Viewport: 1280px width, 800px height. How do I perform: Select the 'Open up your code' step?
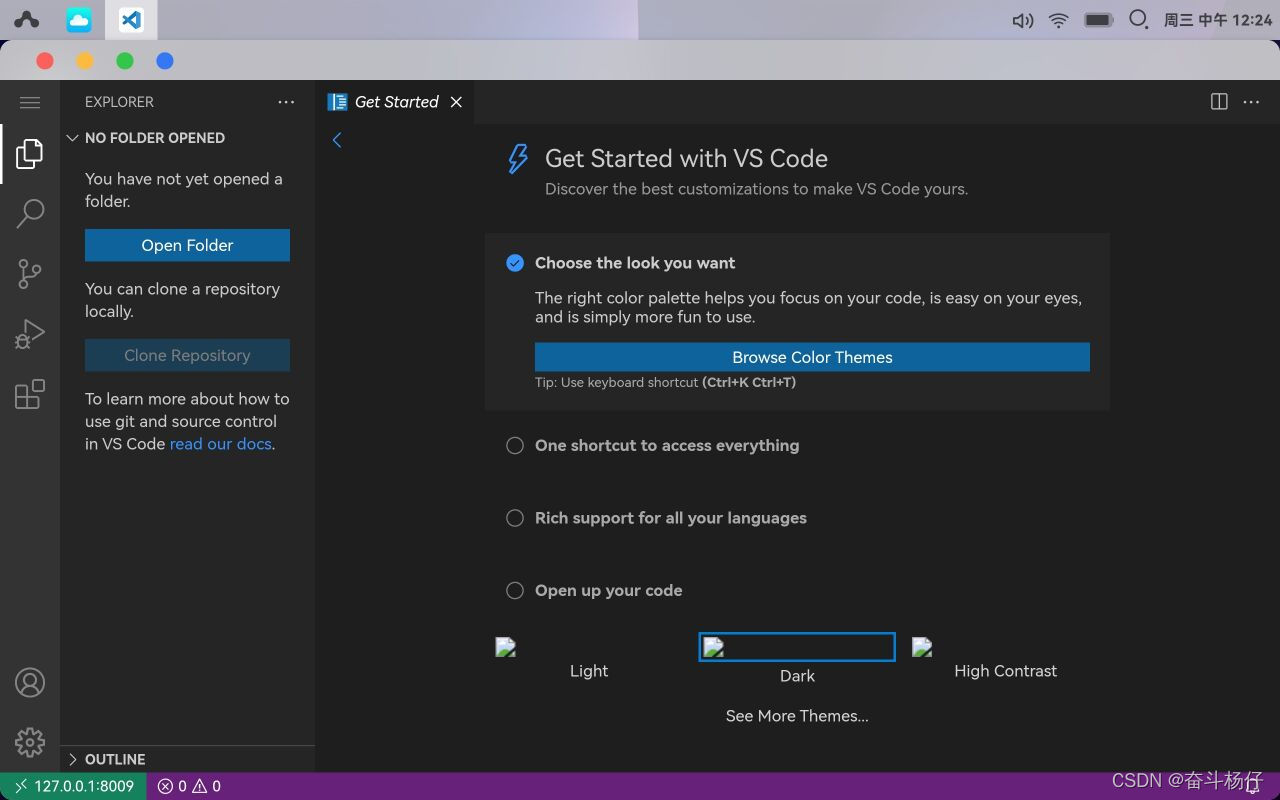tap(608, 591)
